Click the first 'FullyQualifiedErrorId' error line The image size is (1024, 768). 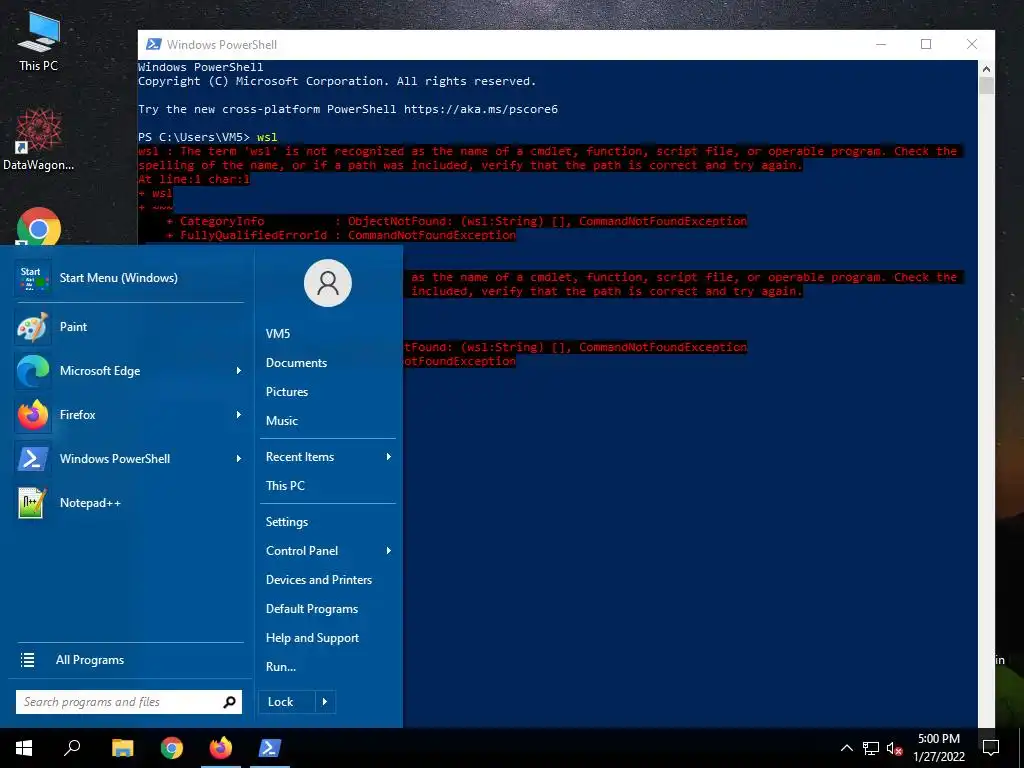click(x=340, y=235)
